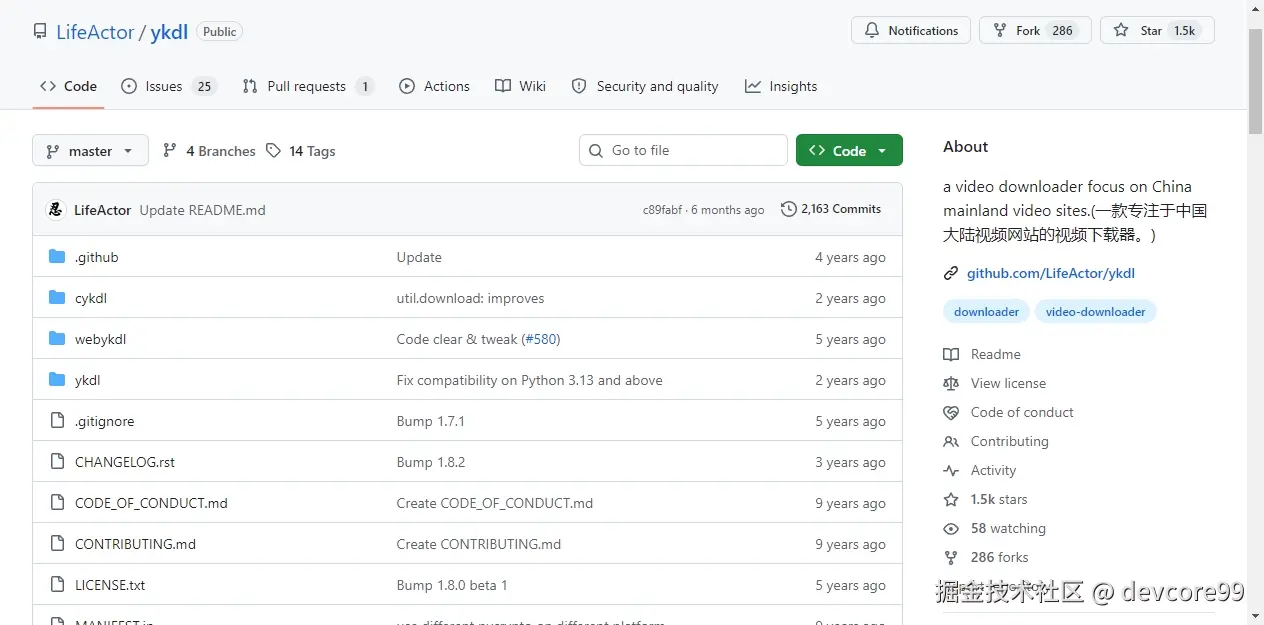Open the Code tab
The height and width of the screenshot is (625, 1264).
click(x=69, y=86)
